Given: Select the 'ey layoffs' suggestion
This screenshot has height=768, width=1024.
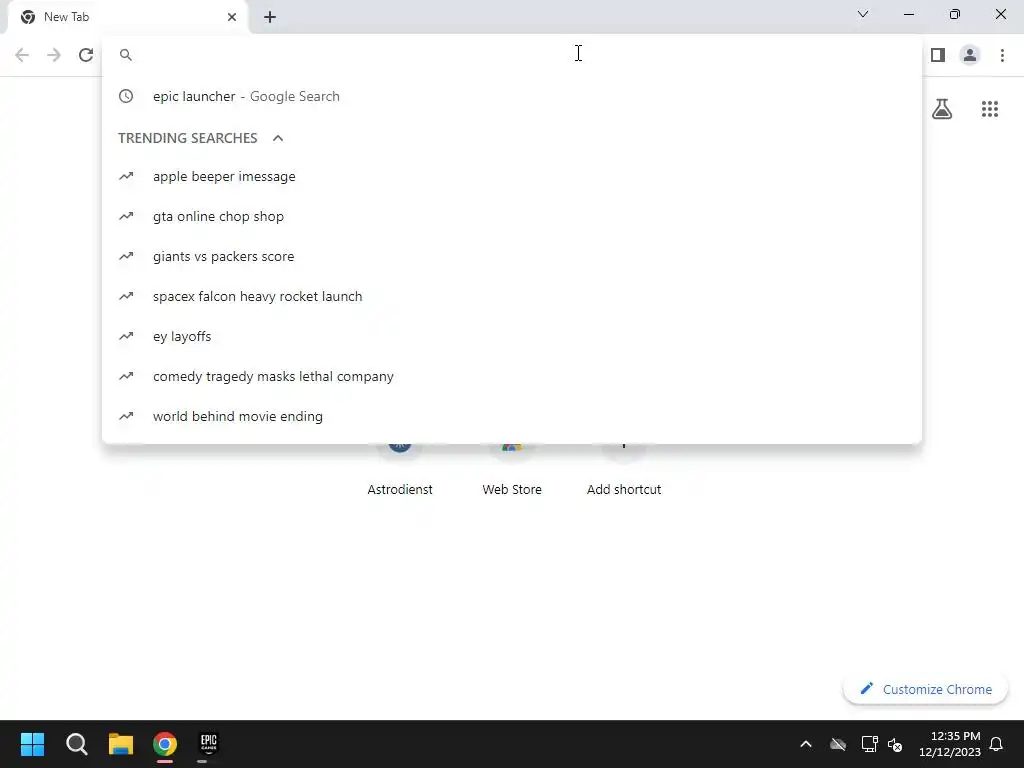Looking at the screenshot, I should coord(512,336).
